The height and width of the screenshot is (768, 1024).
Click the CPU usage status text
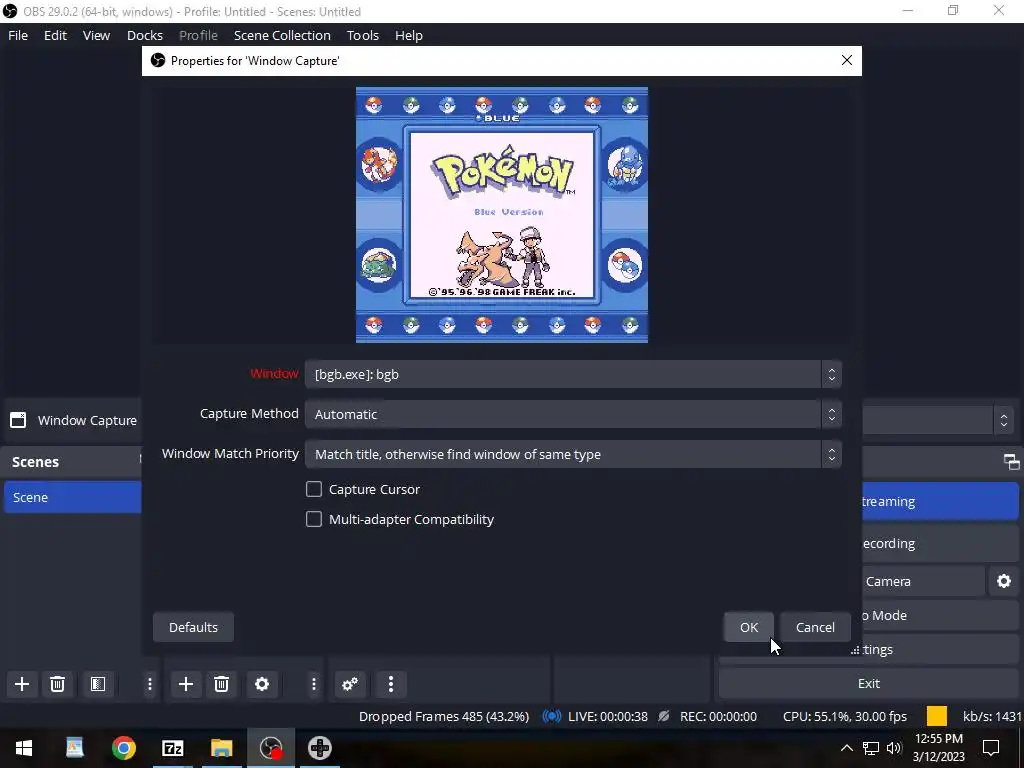pyautogui.click(x=844, y=716)
